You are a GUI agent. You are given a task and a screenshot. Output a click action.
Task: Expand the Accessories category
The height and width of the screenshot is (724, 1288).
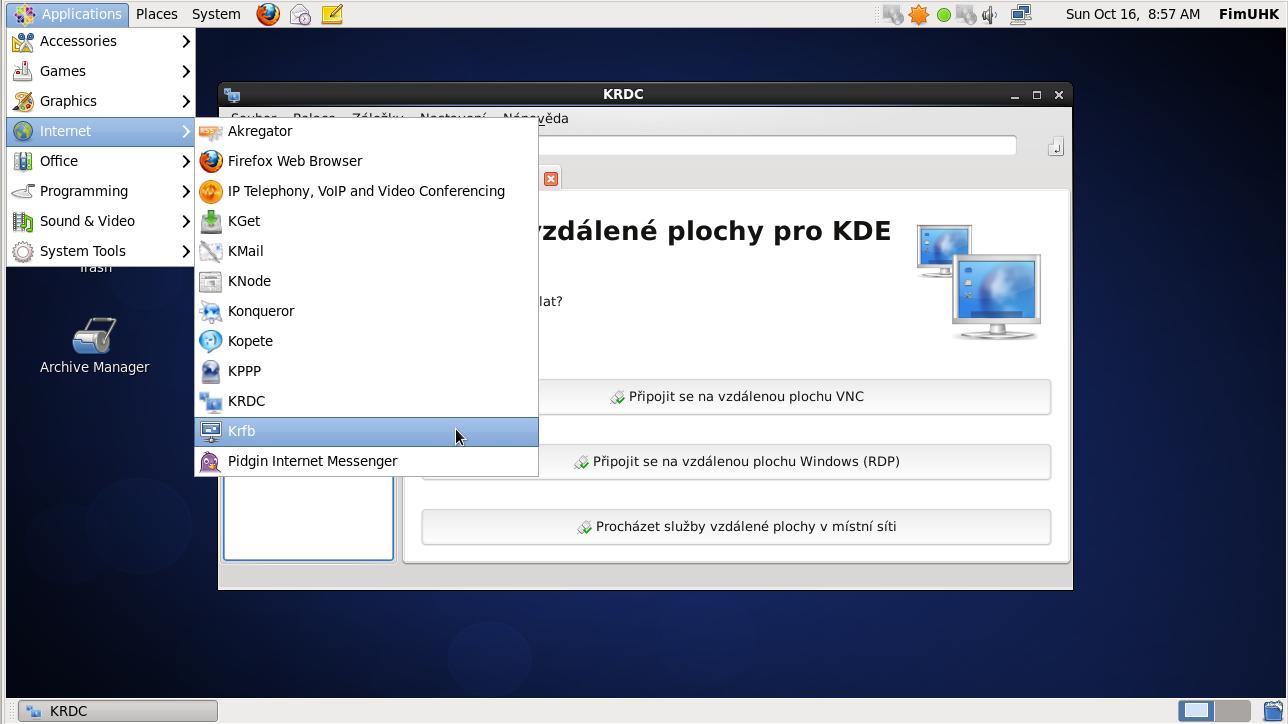click(x=101, y=41)
